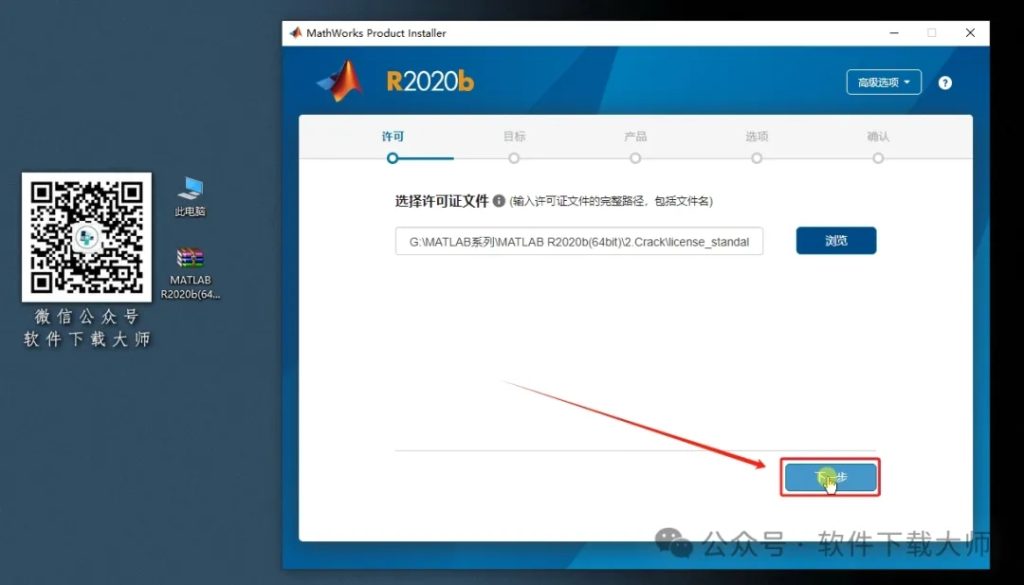Viewport: 1024px width, 585px height.
Task: Open the 此电脑 desktop icon
Action: click(x=188, y=194)
